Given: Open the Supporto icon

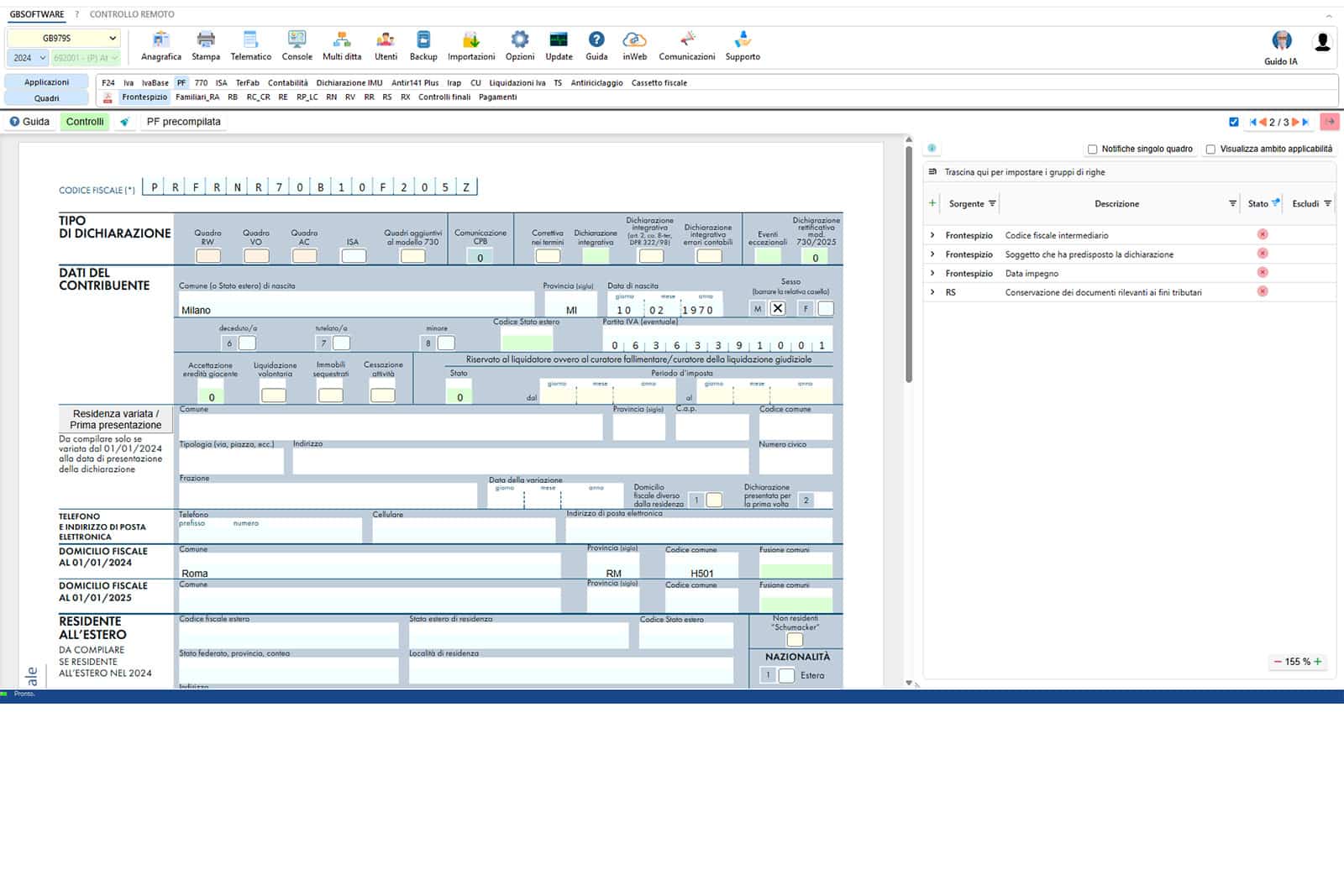Looking at the screenshot, I should tap(743, 45).
